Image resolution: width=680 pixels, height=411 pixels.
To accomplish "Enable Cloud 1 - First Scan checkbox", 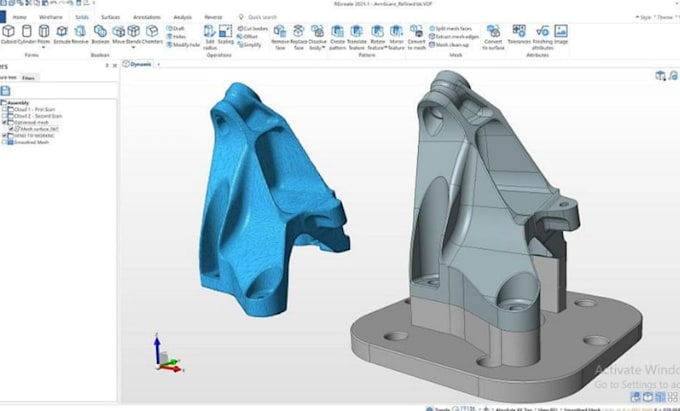I will pyautogui.click(x=5, y=109).
